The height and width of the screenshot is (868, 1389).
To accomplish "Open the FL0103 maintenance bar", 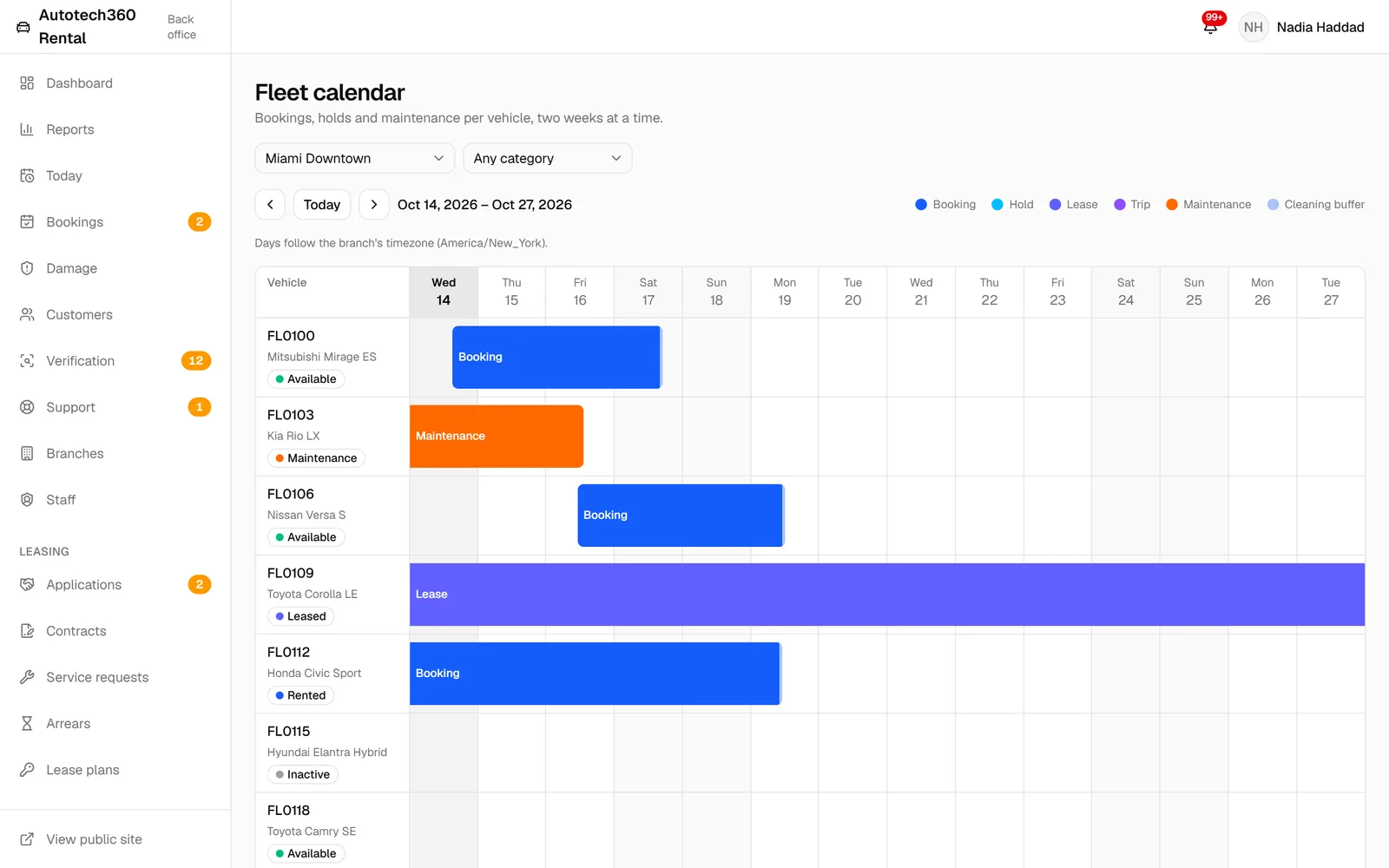I will 497,436.
